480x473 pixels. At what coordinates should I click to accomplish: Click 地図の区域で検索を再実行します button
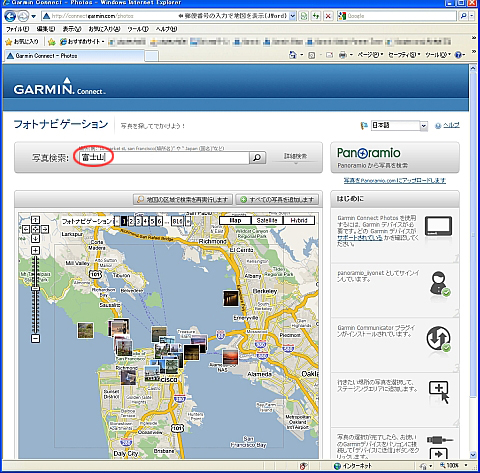pyautogui.click(x=183, y=199)
